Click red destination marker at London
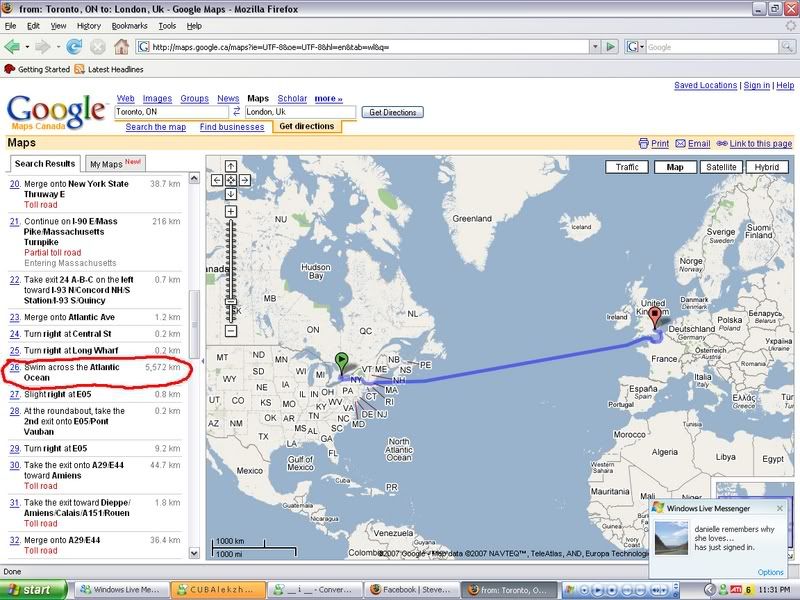Image resolution: width=800 pixels, height=600 pixels. click(655, 317)
